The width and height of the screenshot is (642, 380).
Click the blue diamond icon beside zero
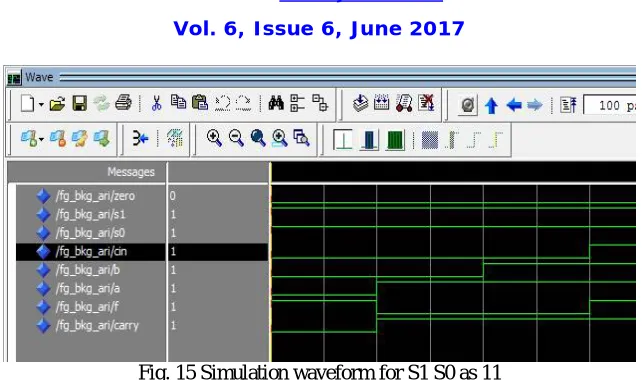(x=43, y=196)
